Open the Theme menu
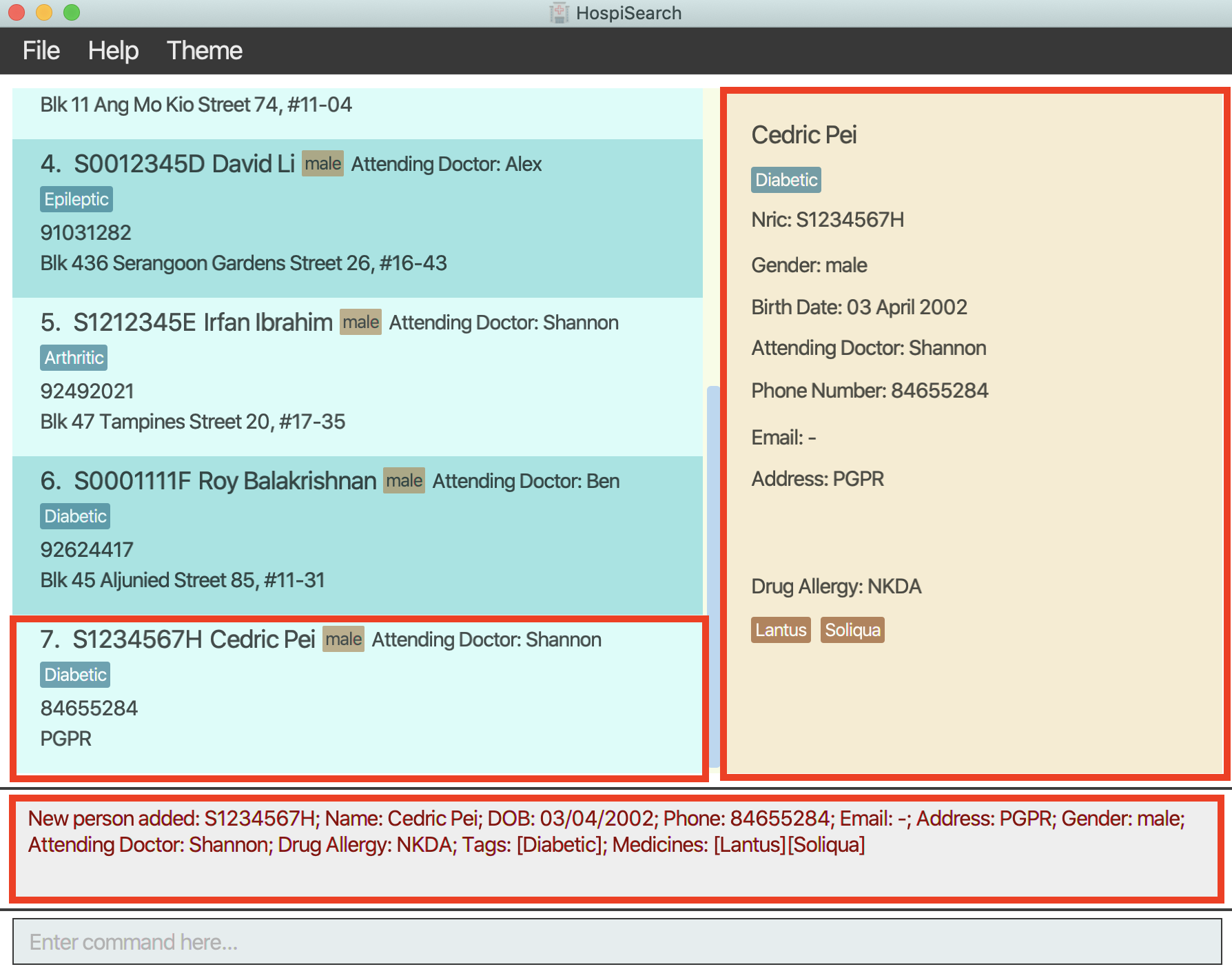The image size is (1232, 969). tap(204, 50)
